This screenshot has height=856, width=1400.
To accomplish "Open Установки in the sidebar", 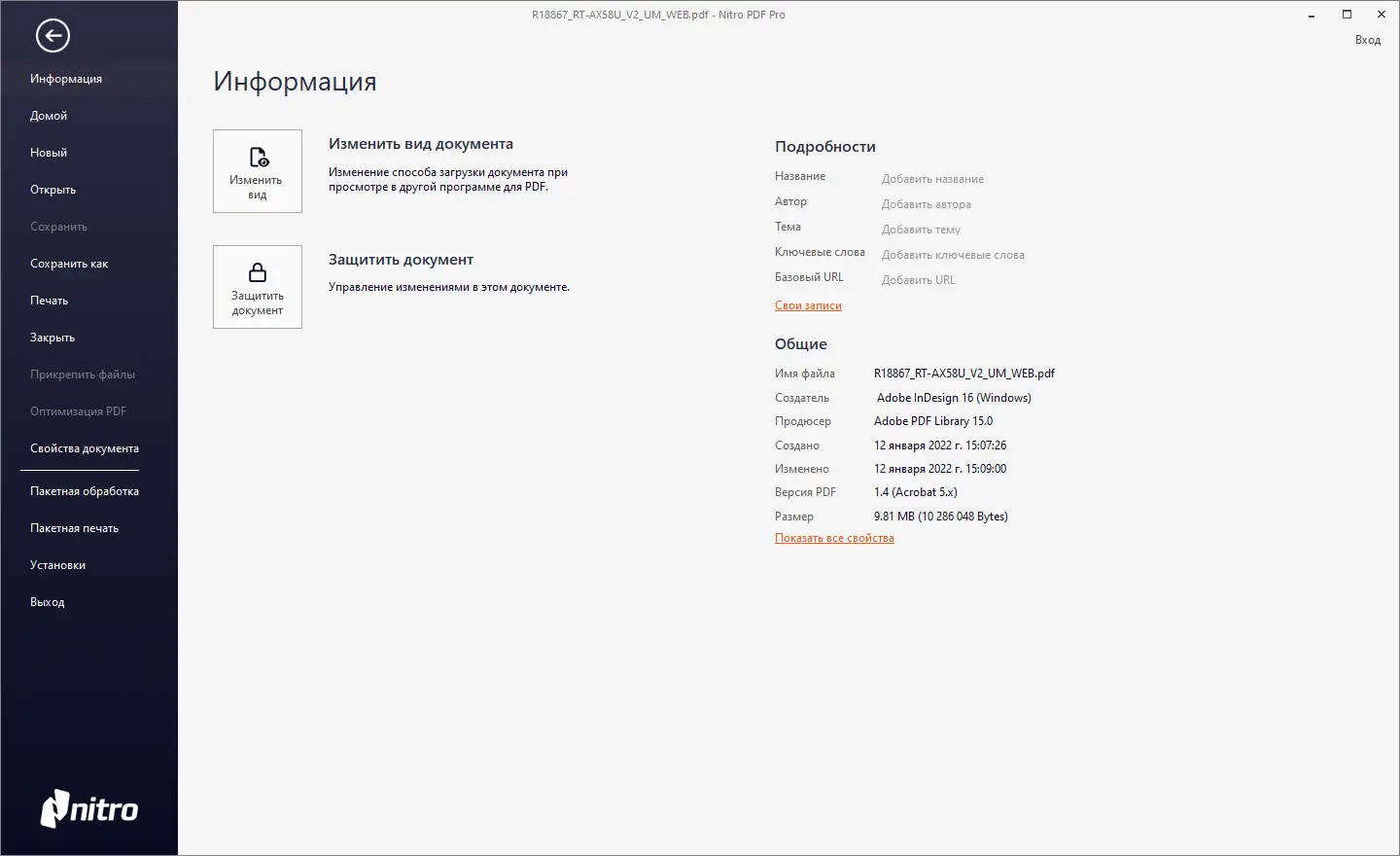I will point(57,565).
